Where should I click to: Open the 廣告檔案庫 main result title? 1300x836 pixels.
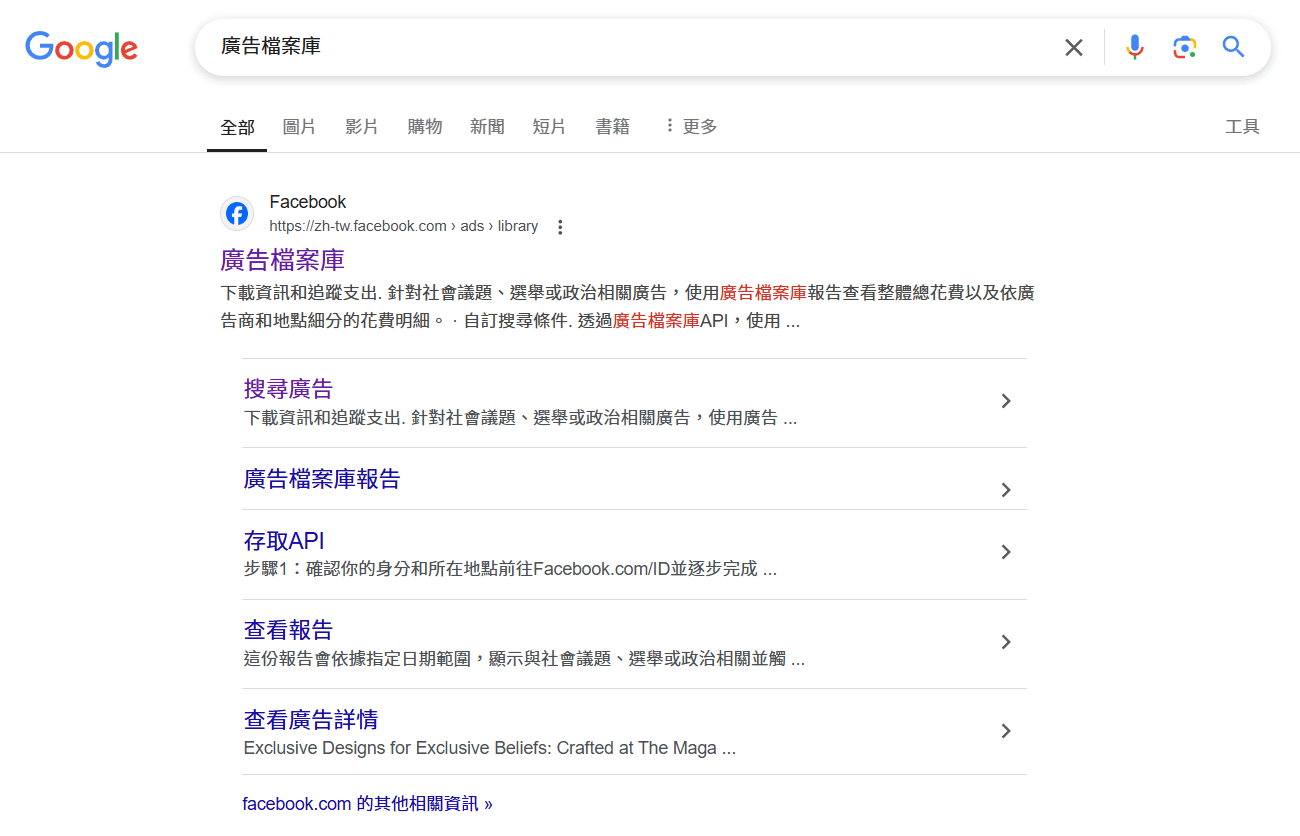click(x=282, y=260)
